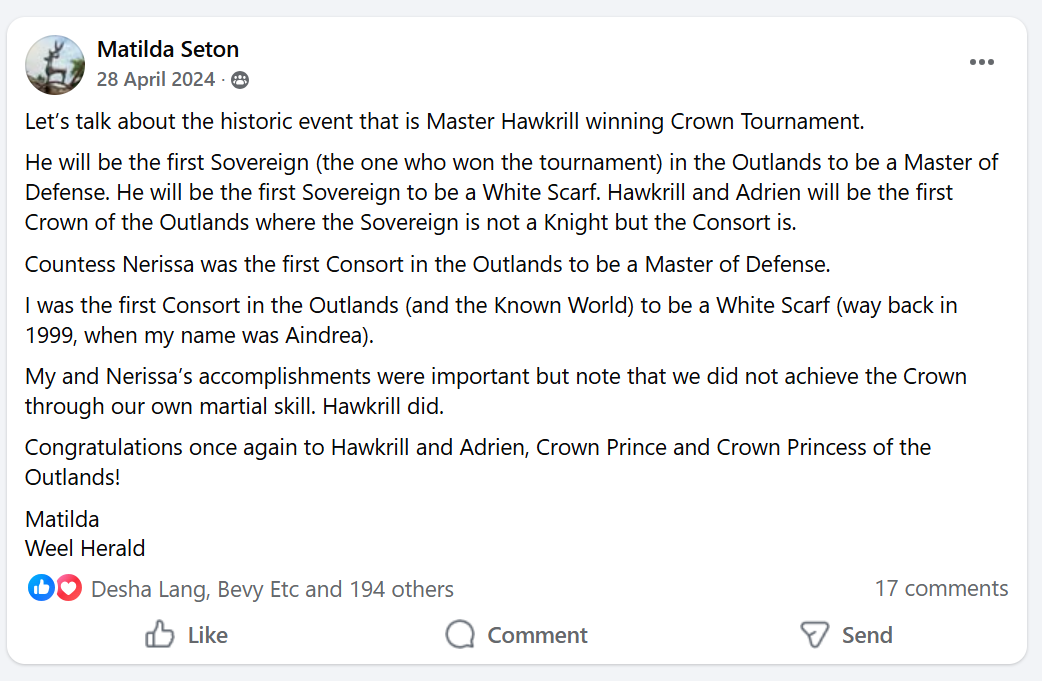
Task: Click the thumbs-up icon on Like button
Action: [160, 635]
